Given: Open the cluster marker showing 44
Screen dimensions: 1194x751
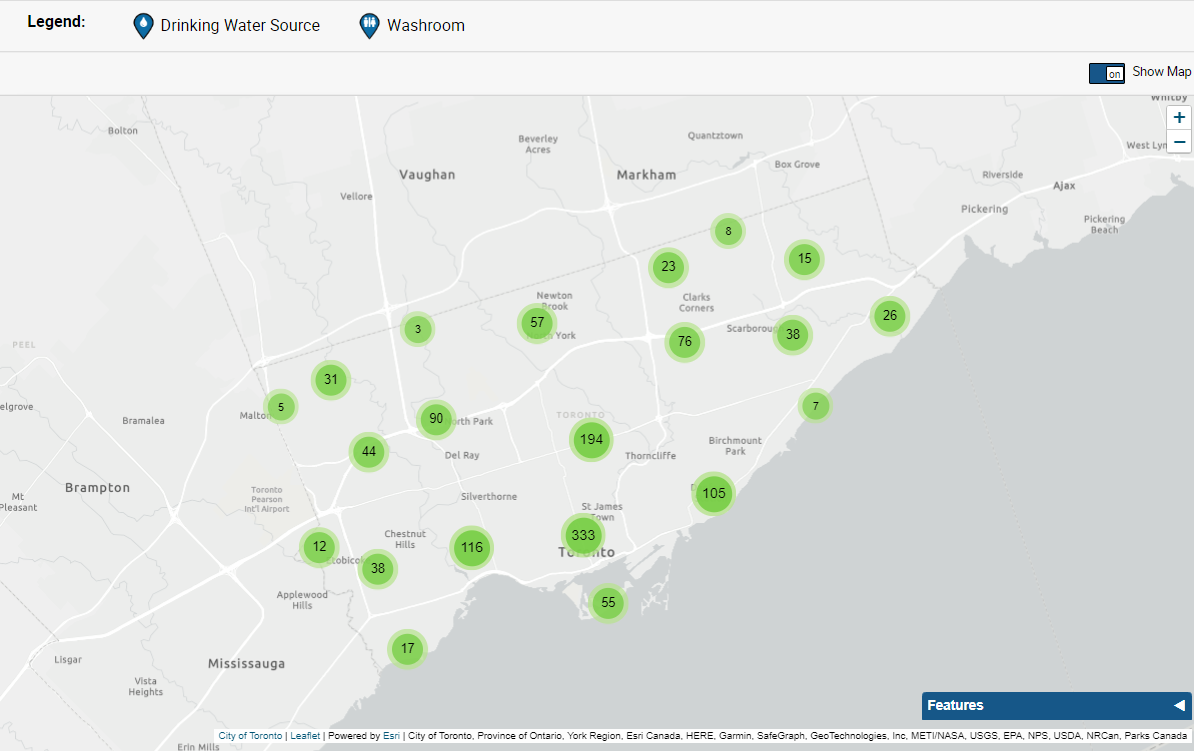Looking at the screenshot, I should click(369, 452).
